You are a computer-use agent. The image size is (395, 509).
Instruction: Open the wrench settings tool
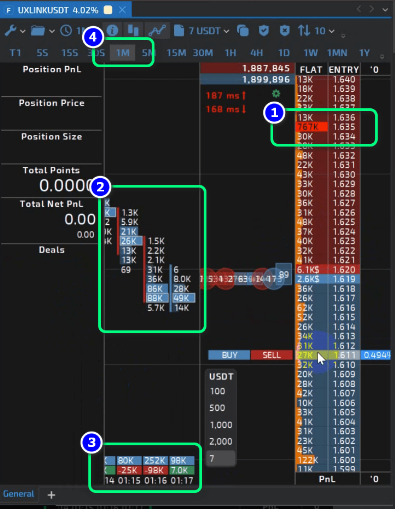point(10,31)
